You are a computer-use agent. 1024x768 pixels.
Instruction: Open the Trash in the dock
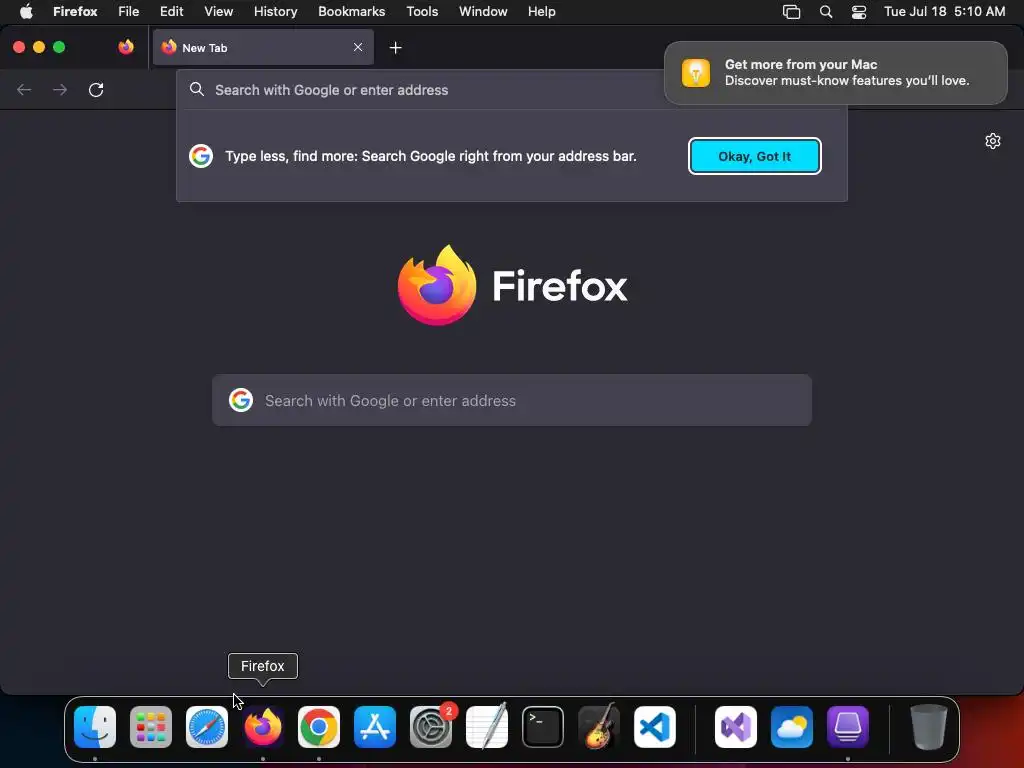(x=929, y=727)
